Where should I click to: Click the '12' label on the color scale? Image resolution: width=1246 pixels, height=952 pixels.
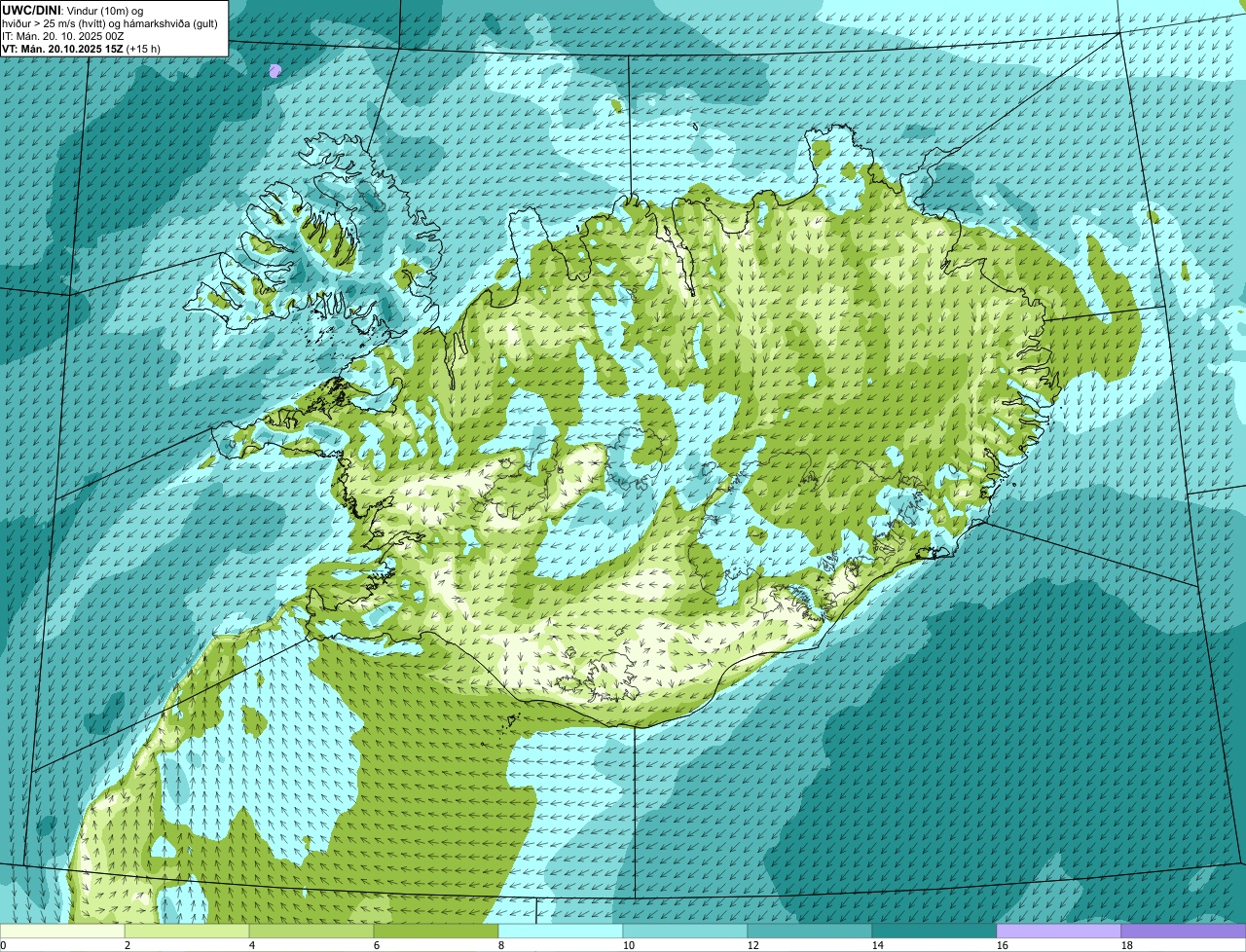pyautogui.click(x=753, y=945)
